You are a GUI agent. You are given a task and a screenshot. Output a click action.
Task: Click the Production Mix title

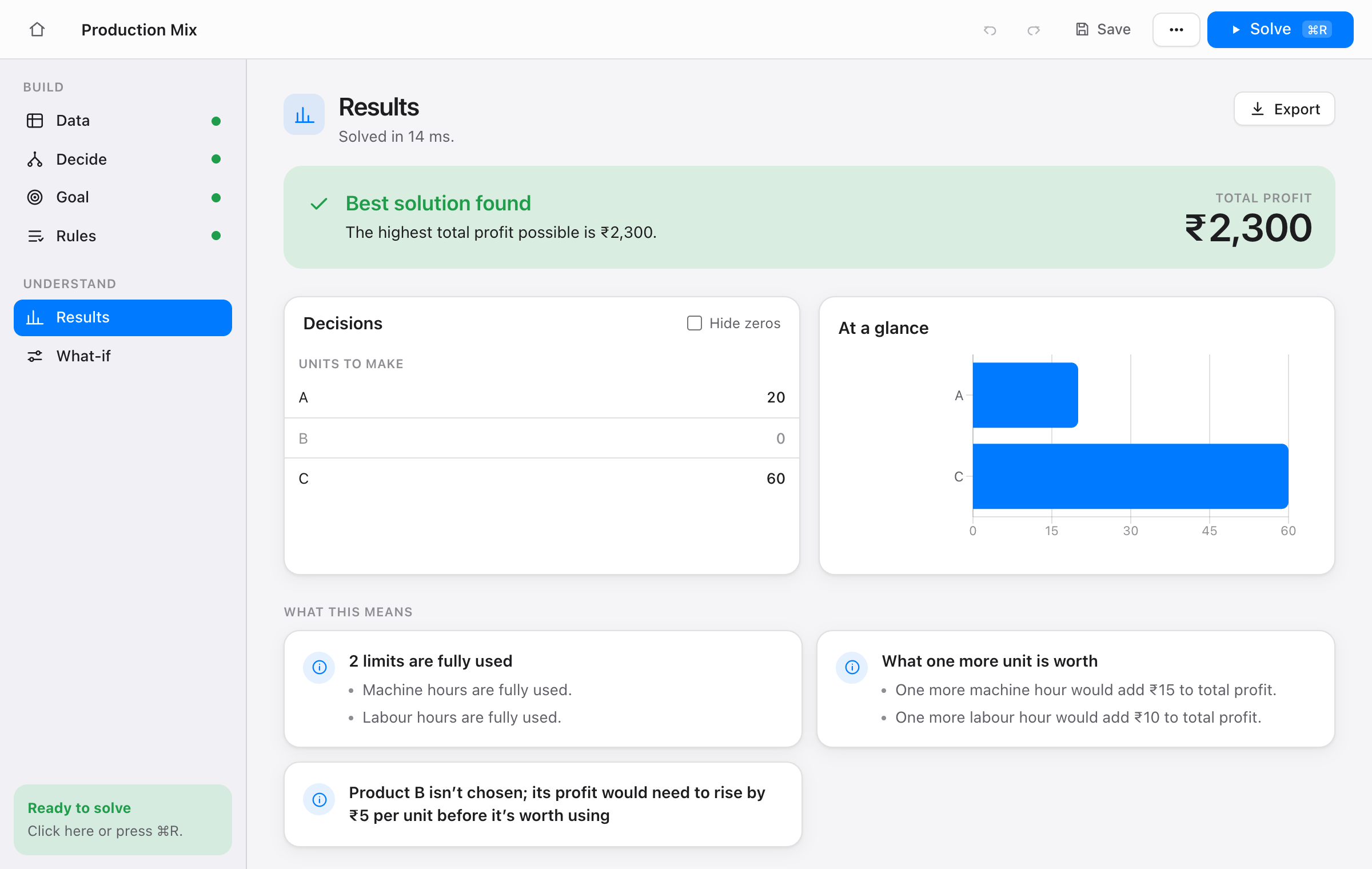pos(139,30)
